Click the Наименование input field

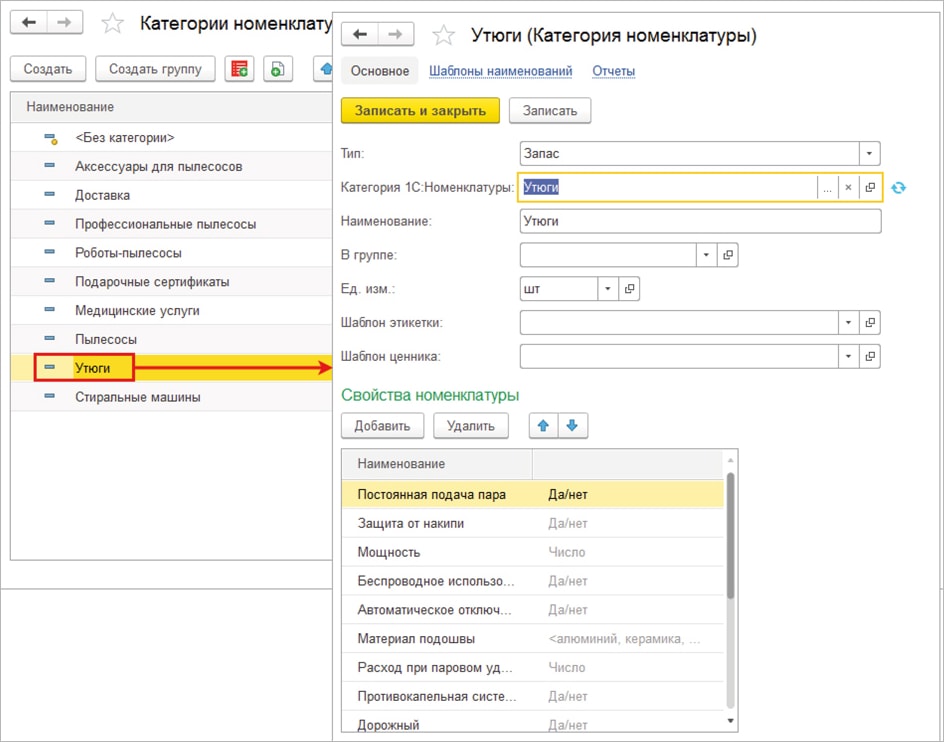click(x=700, y=221)
